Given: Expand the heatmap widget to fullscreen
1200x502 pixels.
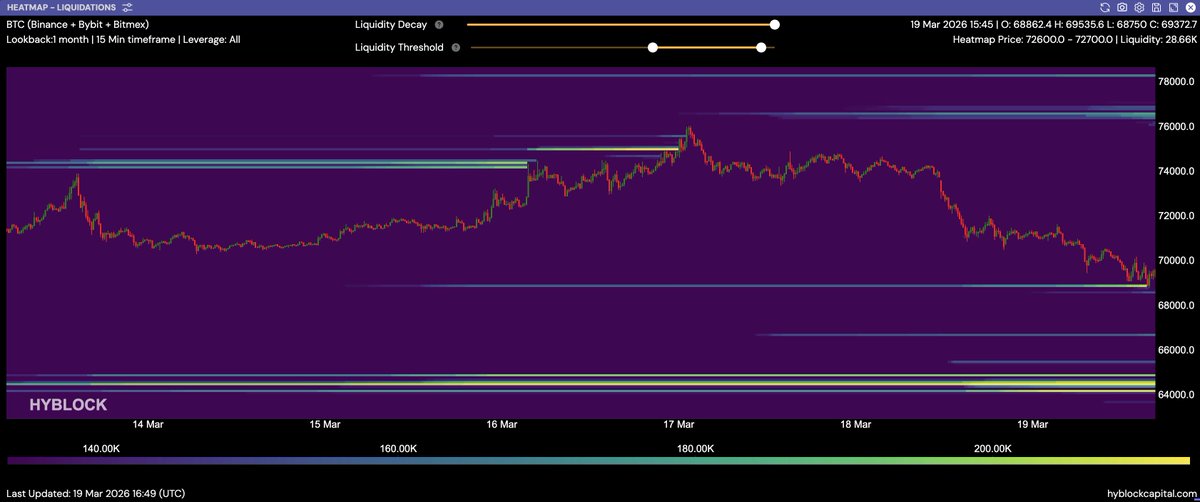Looking at the screenshot, I should [x=1173, y=7].
